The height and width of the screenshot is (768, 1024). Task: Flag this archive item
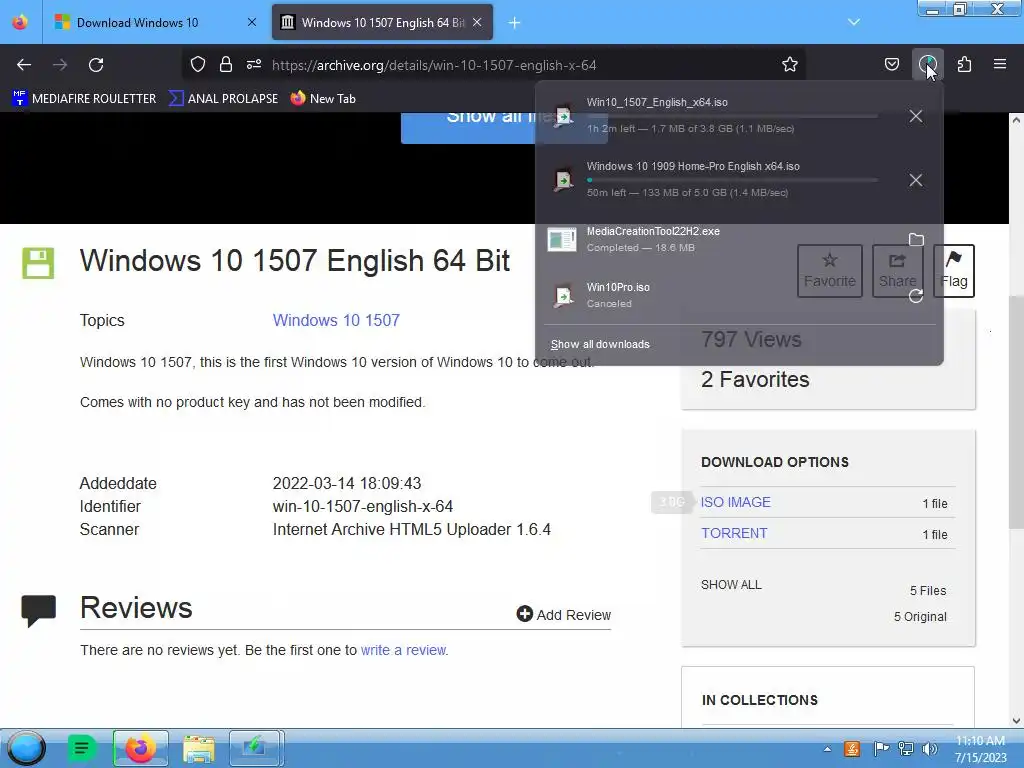953,270
